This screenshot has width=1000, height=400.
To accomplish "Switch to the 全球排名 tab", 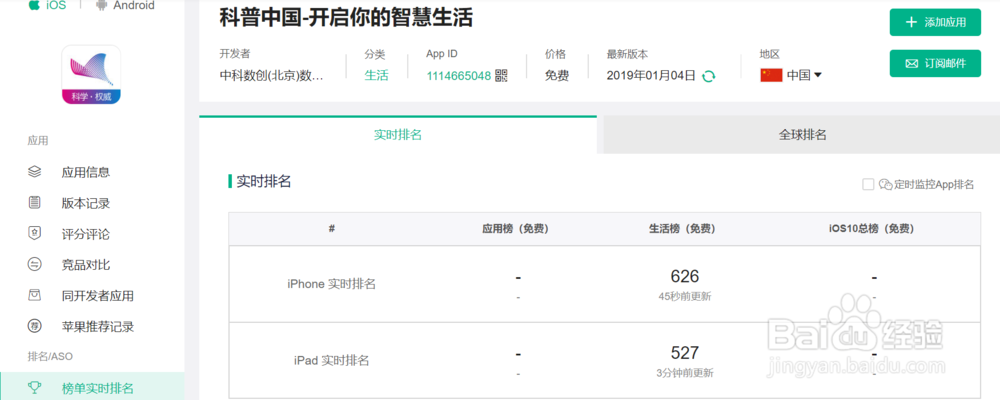I will point(802,135).
